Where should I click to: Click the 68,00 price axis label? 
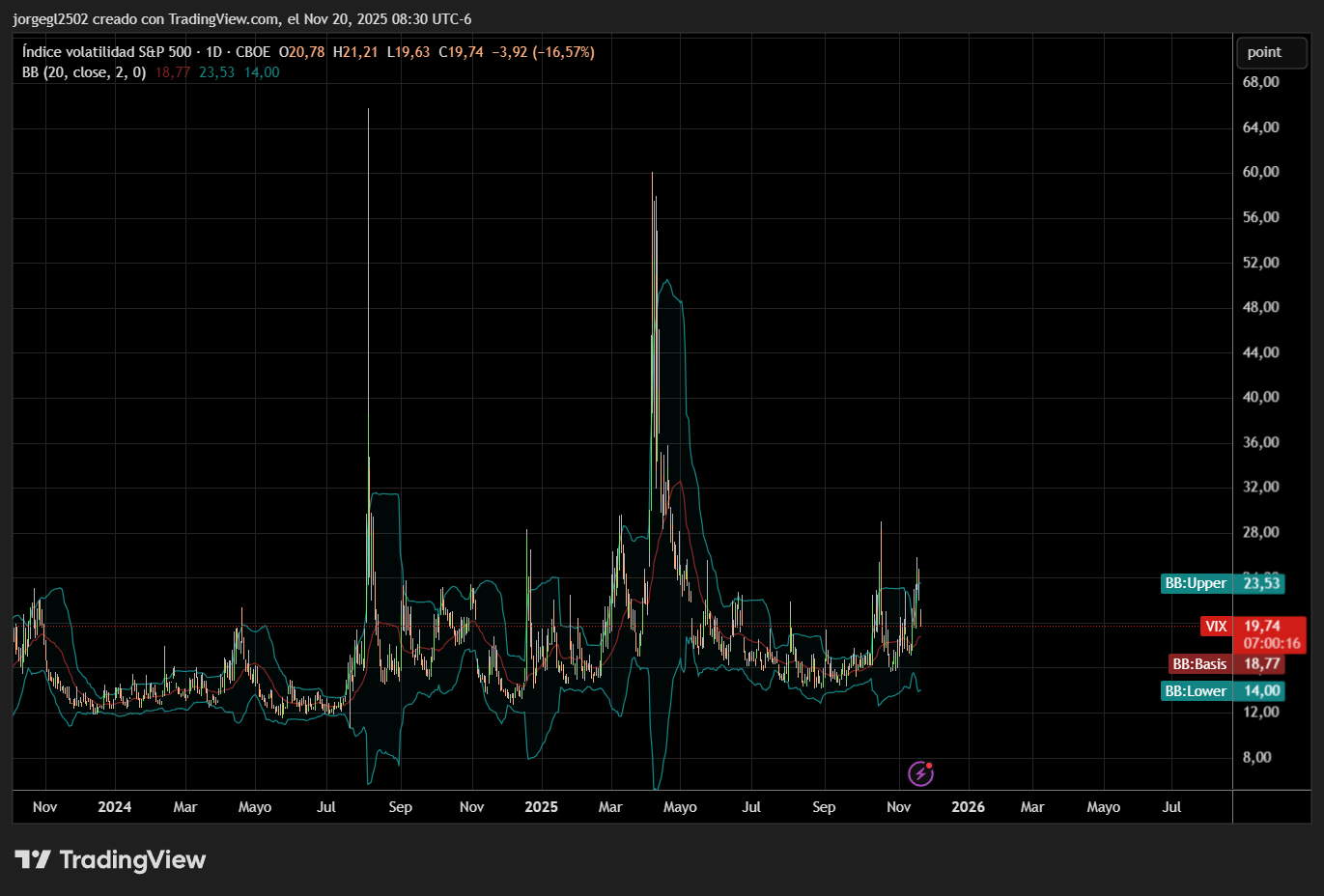click(x=1260, y=82)
